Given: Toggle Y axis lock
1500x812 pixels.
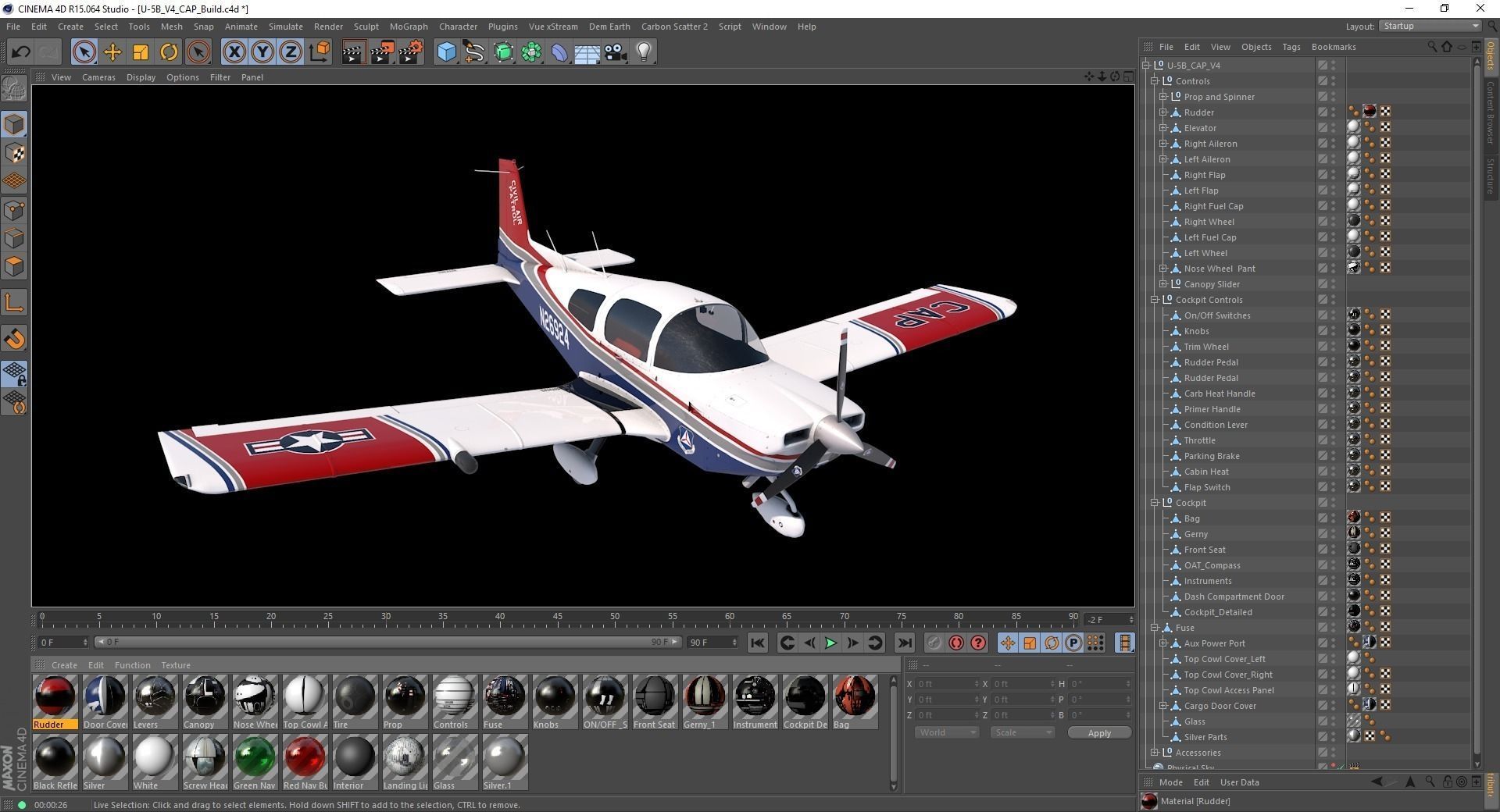Looking at the screenshot, I should tap(262, 52).
